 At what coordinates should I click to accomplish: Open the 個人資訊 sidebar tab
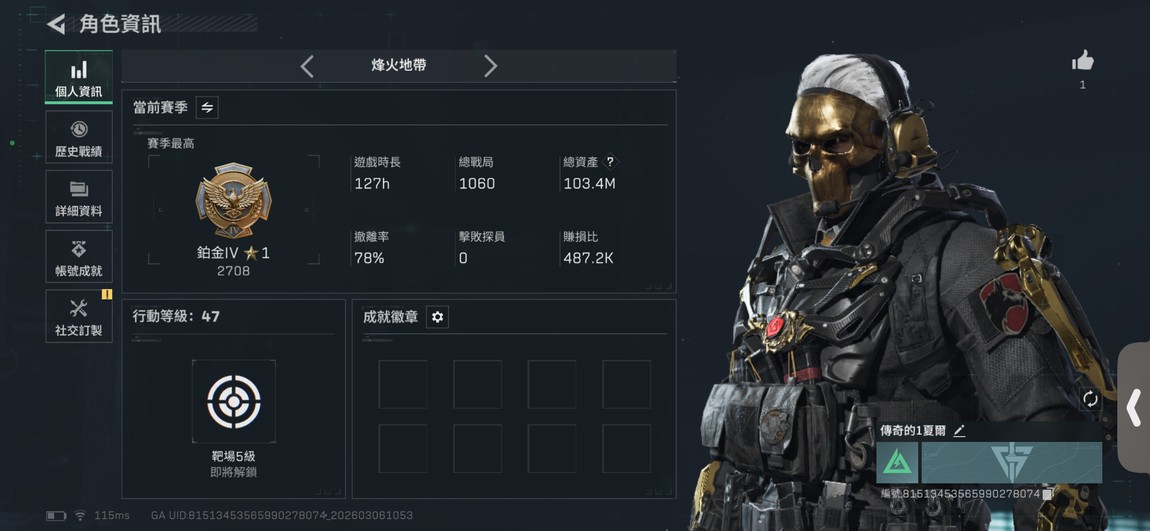coord(78,77)
